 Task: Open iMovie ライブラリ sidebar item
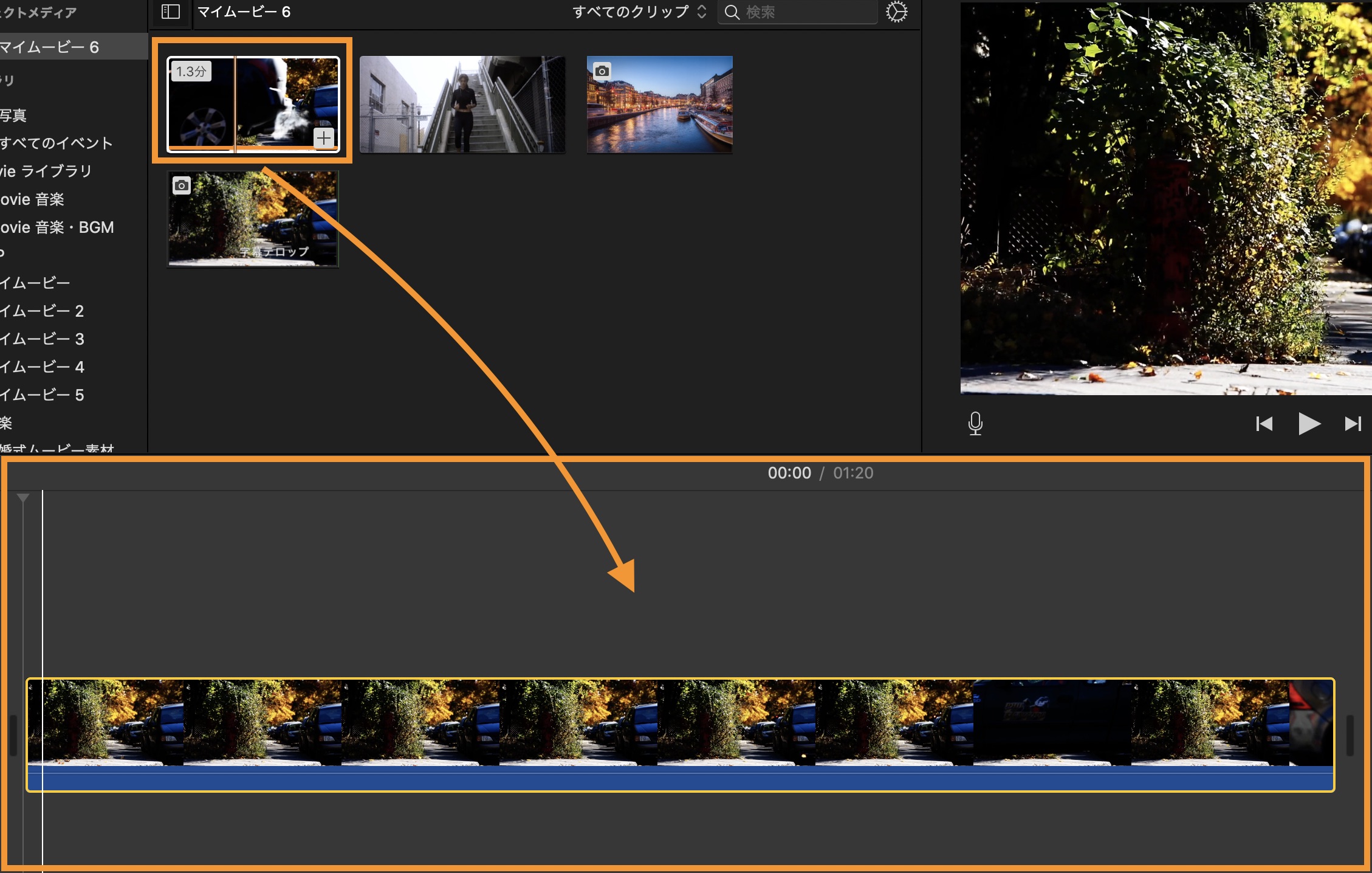tap(46, 171)
